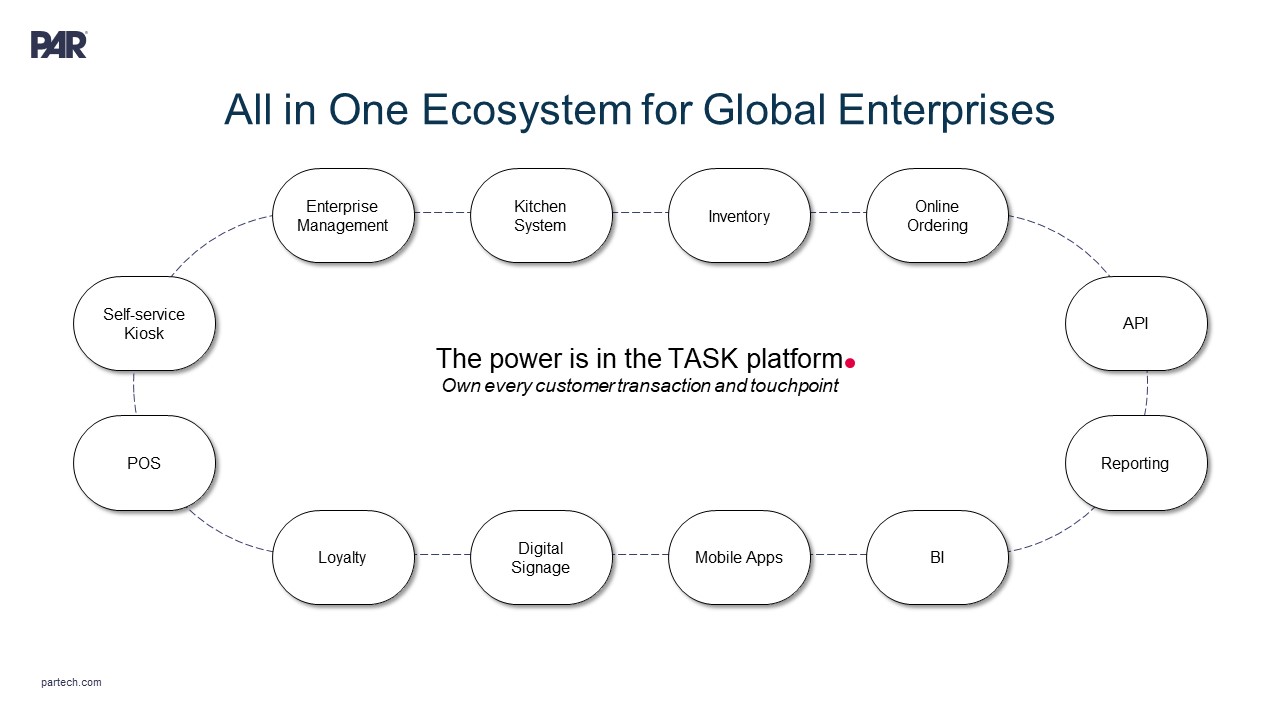Click 'The power is in the TASK platform' text

pyautogui.click(x=640, y=359)
